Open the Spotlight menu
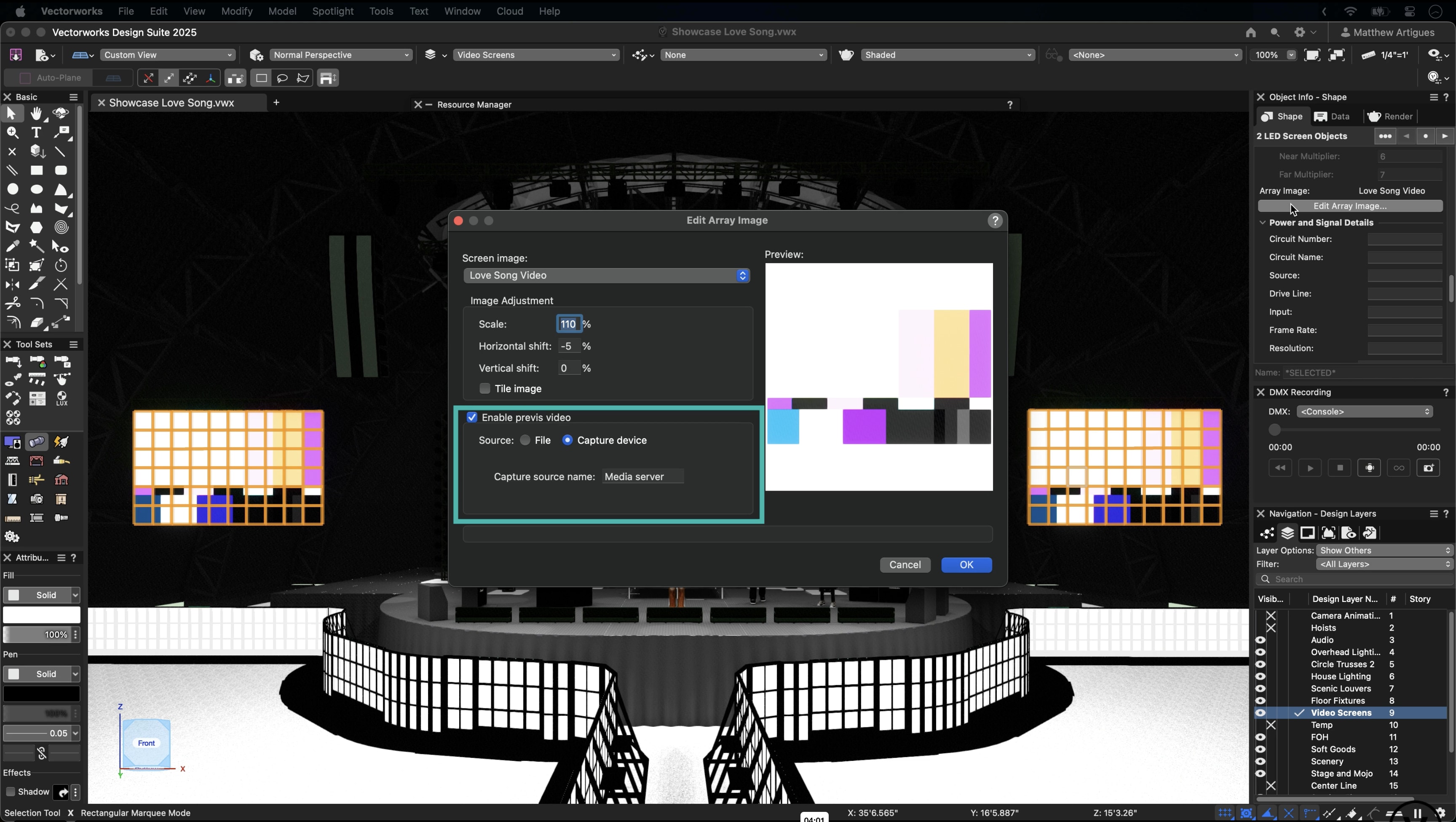 pos(332,11)
